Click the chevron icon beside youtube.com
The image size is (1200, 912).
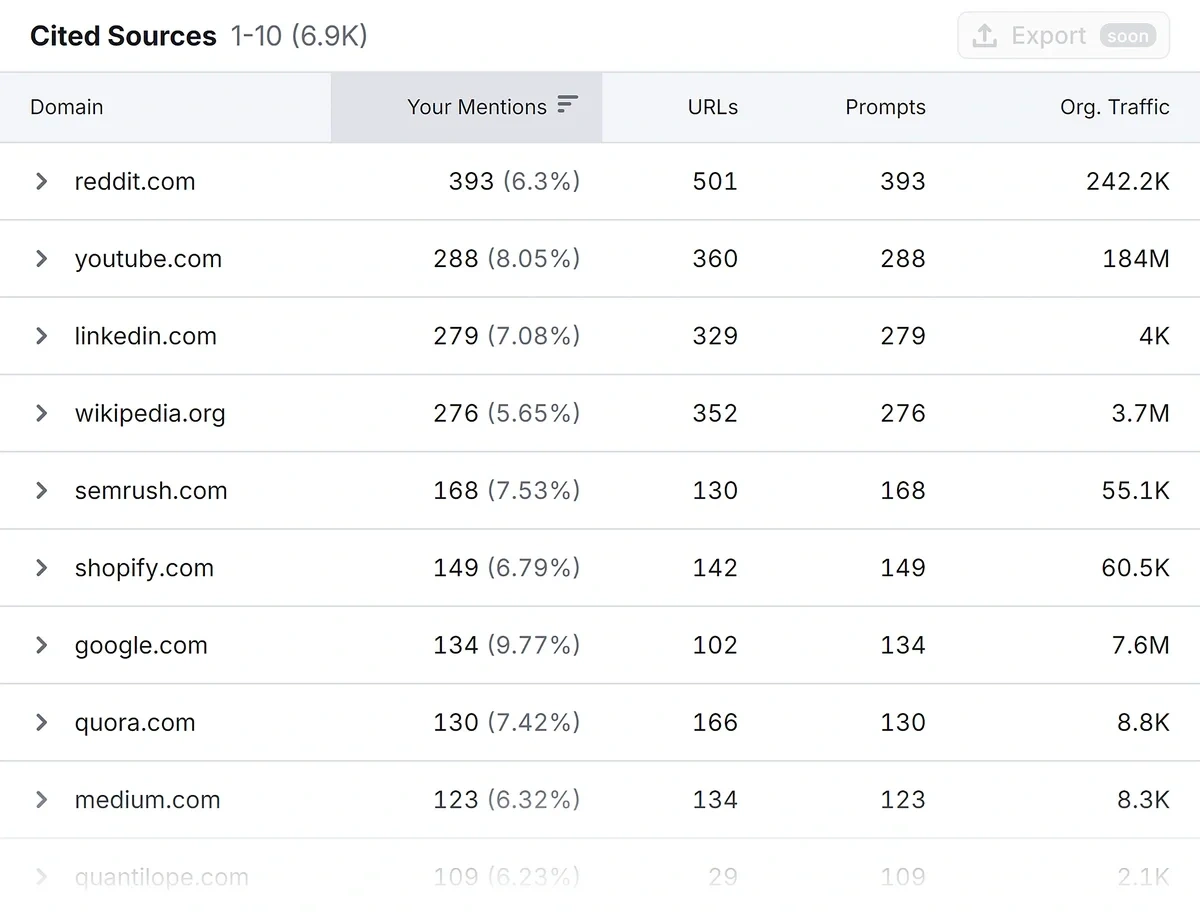(x=40, y=259)
